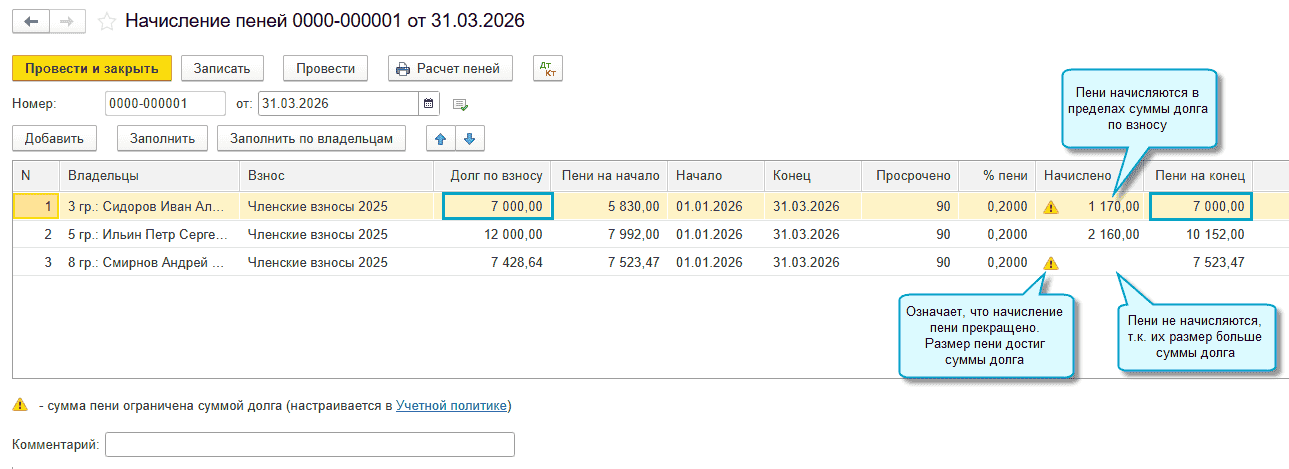This screenshot has width=1289, height=469.
Task: Select penalty start cell 7 992,00
Action: (610, 235)
